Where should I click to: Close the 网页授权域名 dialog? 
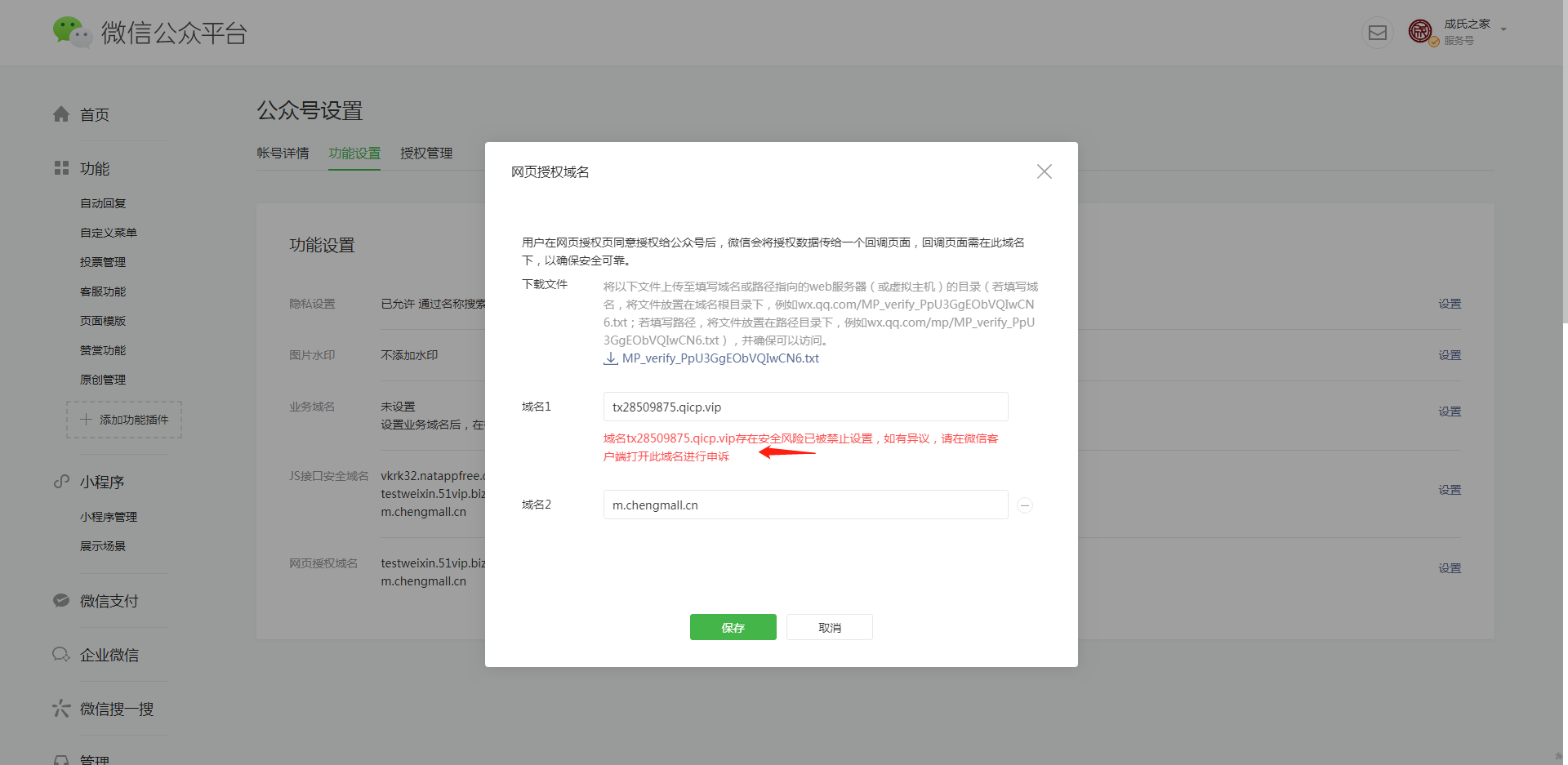(x=1044, y=171)
